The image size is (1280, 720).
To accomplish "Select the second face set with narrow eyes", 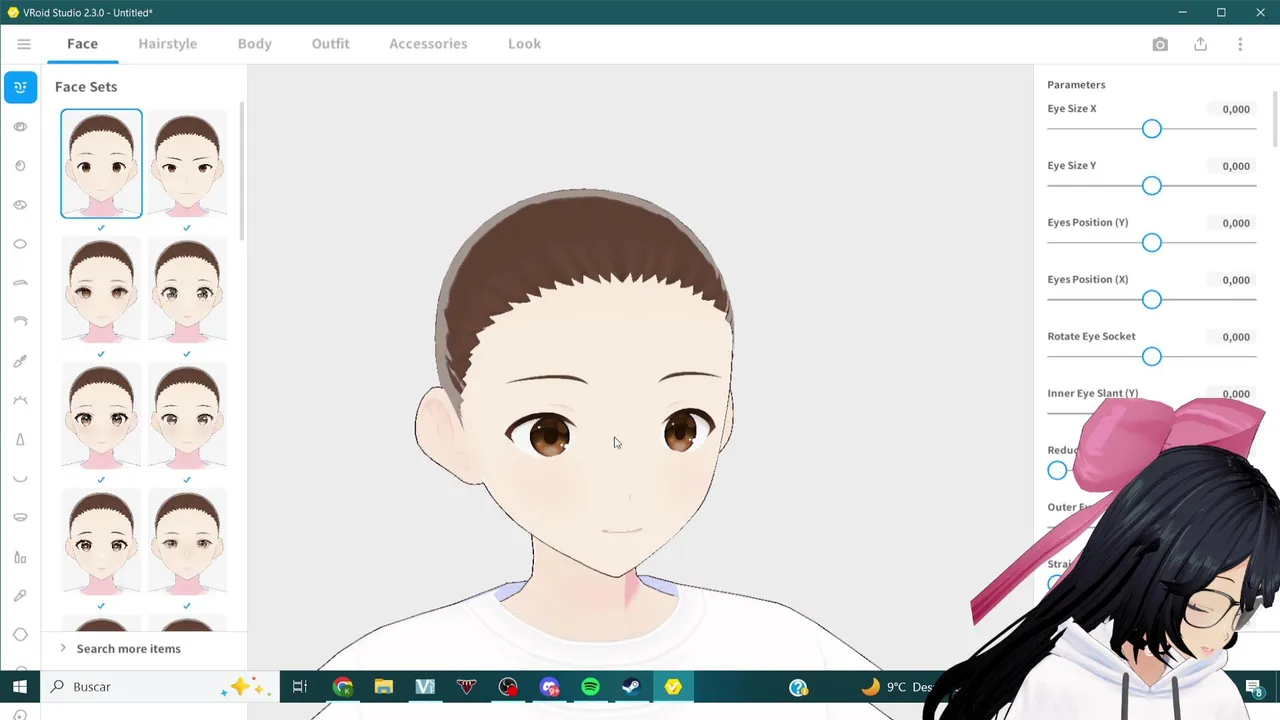I will [187, 163].
